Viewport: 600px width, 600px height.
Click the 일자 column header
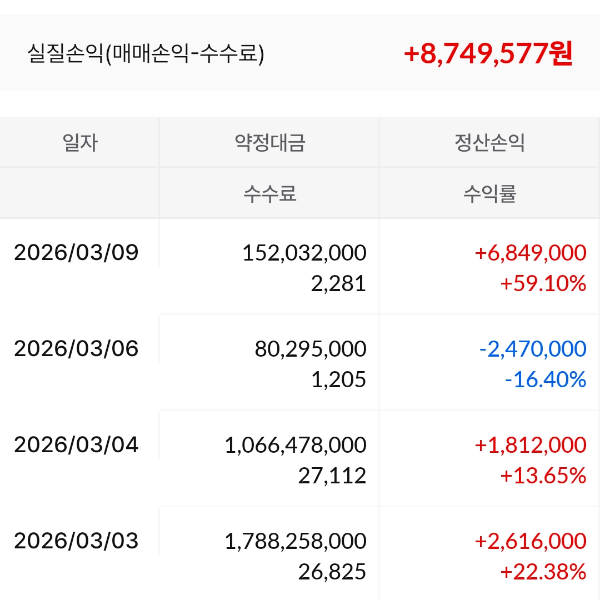(x=80, y=143)
